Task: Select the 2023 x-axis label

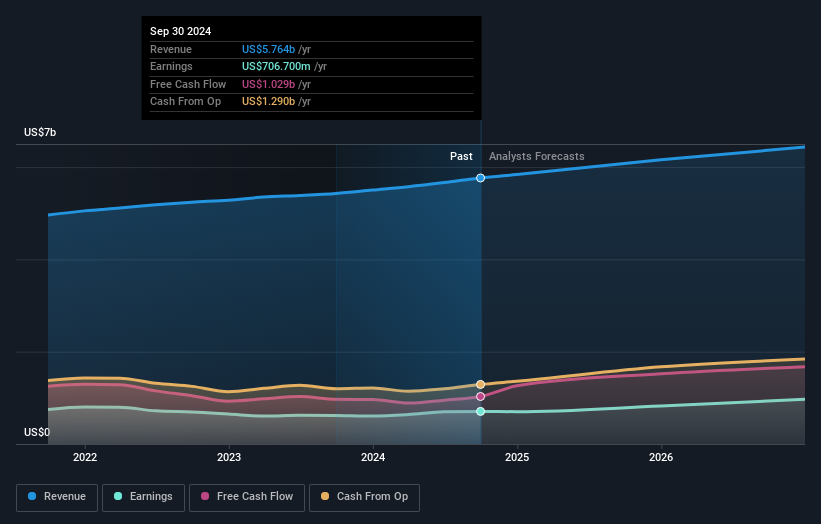Action: coord(229,457)
